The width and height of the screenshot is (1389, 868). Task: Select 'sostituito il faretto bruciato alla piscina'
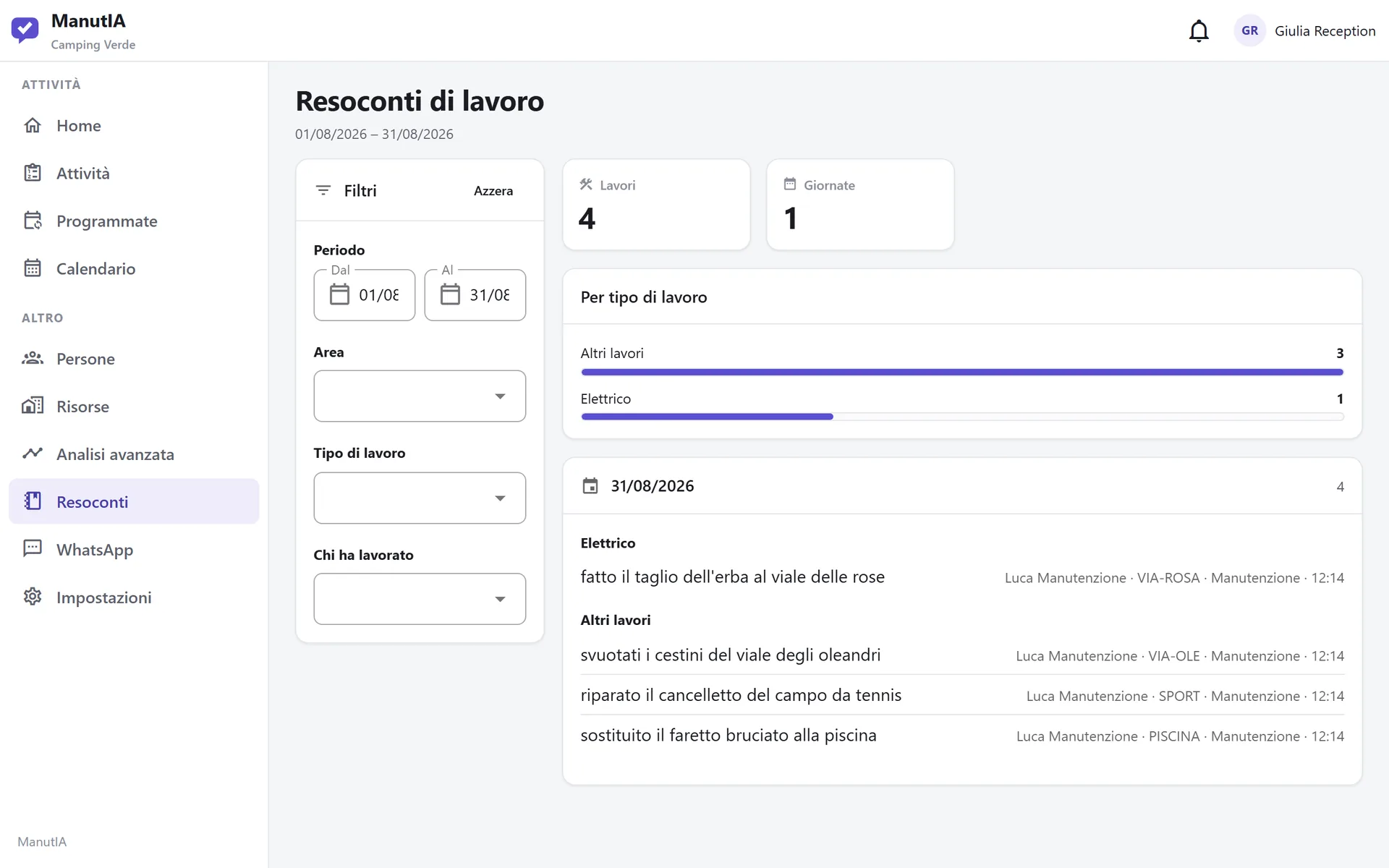728,736
